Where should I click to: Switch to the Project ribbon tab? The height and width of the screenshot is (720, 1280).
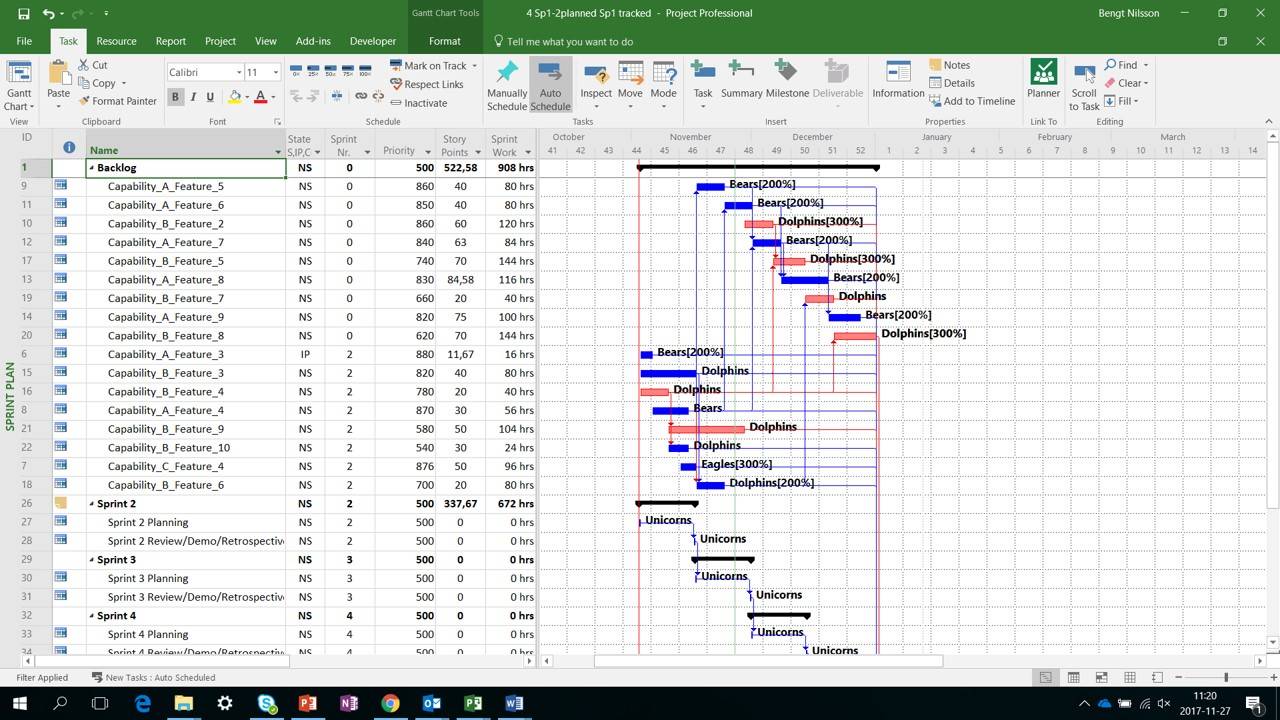point(220,41)
